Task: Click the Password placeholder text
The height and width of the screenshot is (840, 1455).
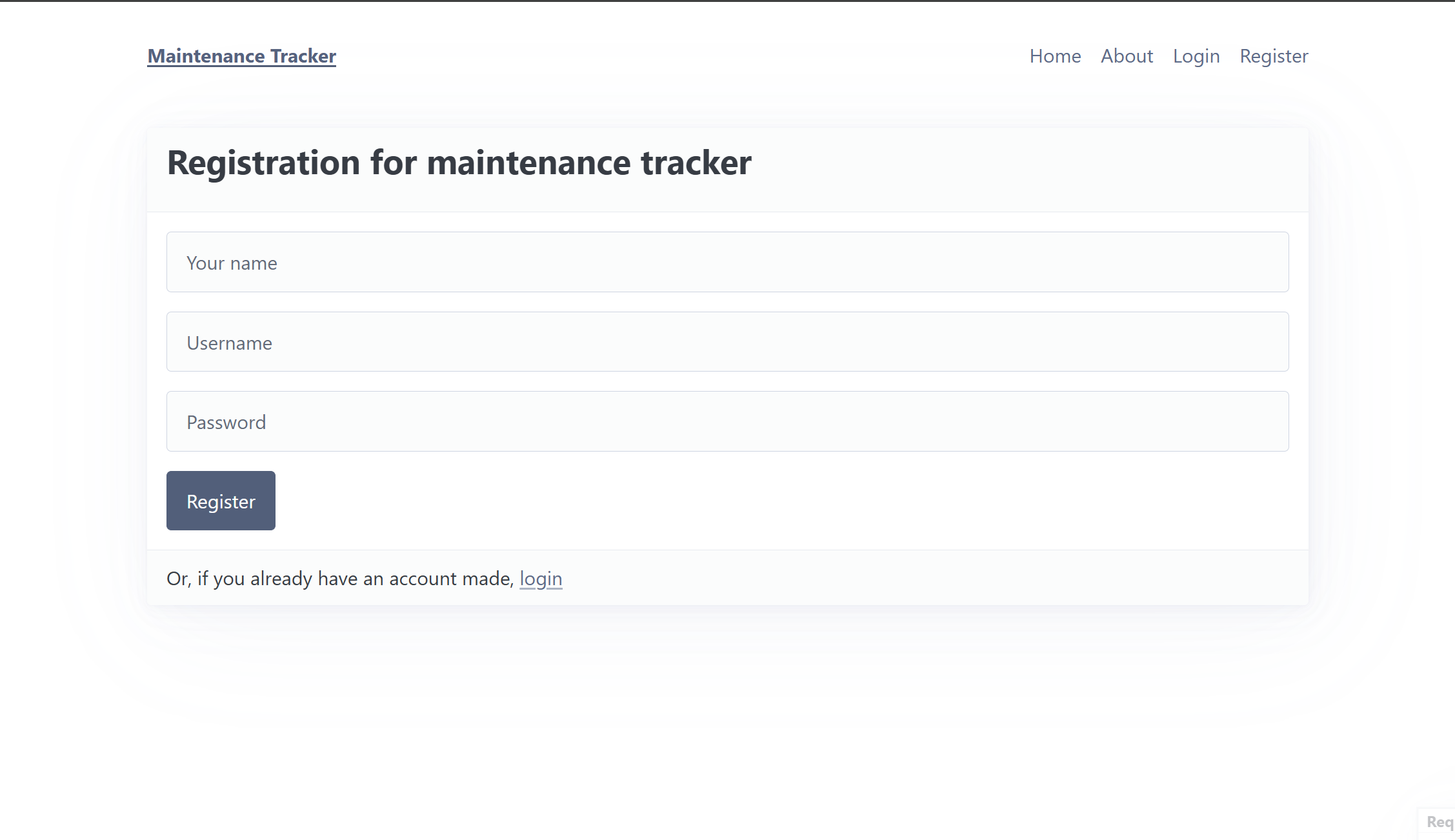Action: tap(226, 423)
